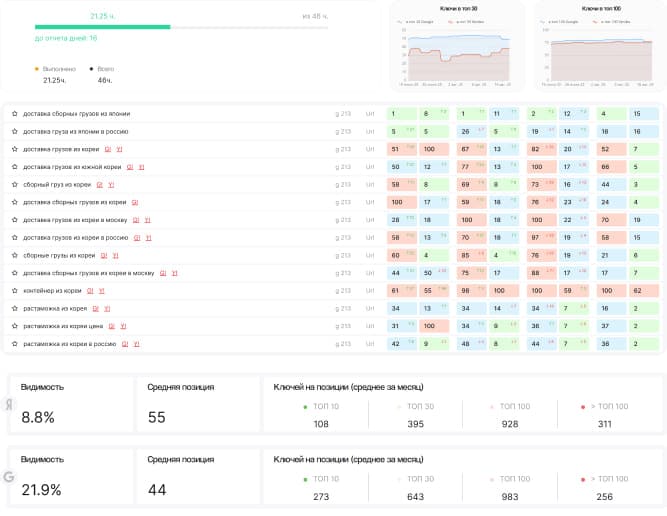Star the keyword 'контейнер из кореи'
Viewport: 667px width, 516px height.
[x=14, y=290]
